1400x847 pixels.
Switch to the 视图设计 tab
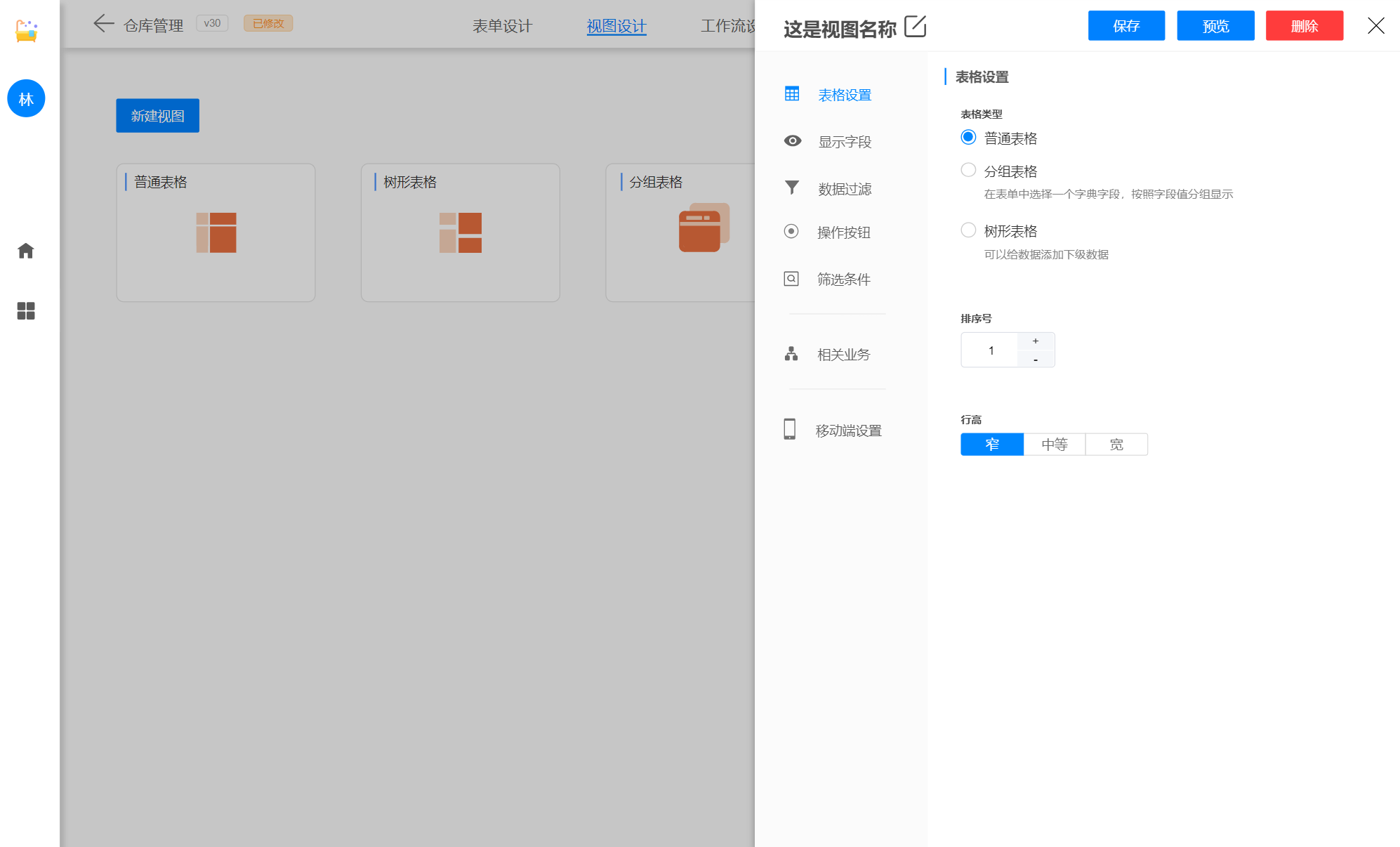pyautogui.click(x=616, y=26)
